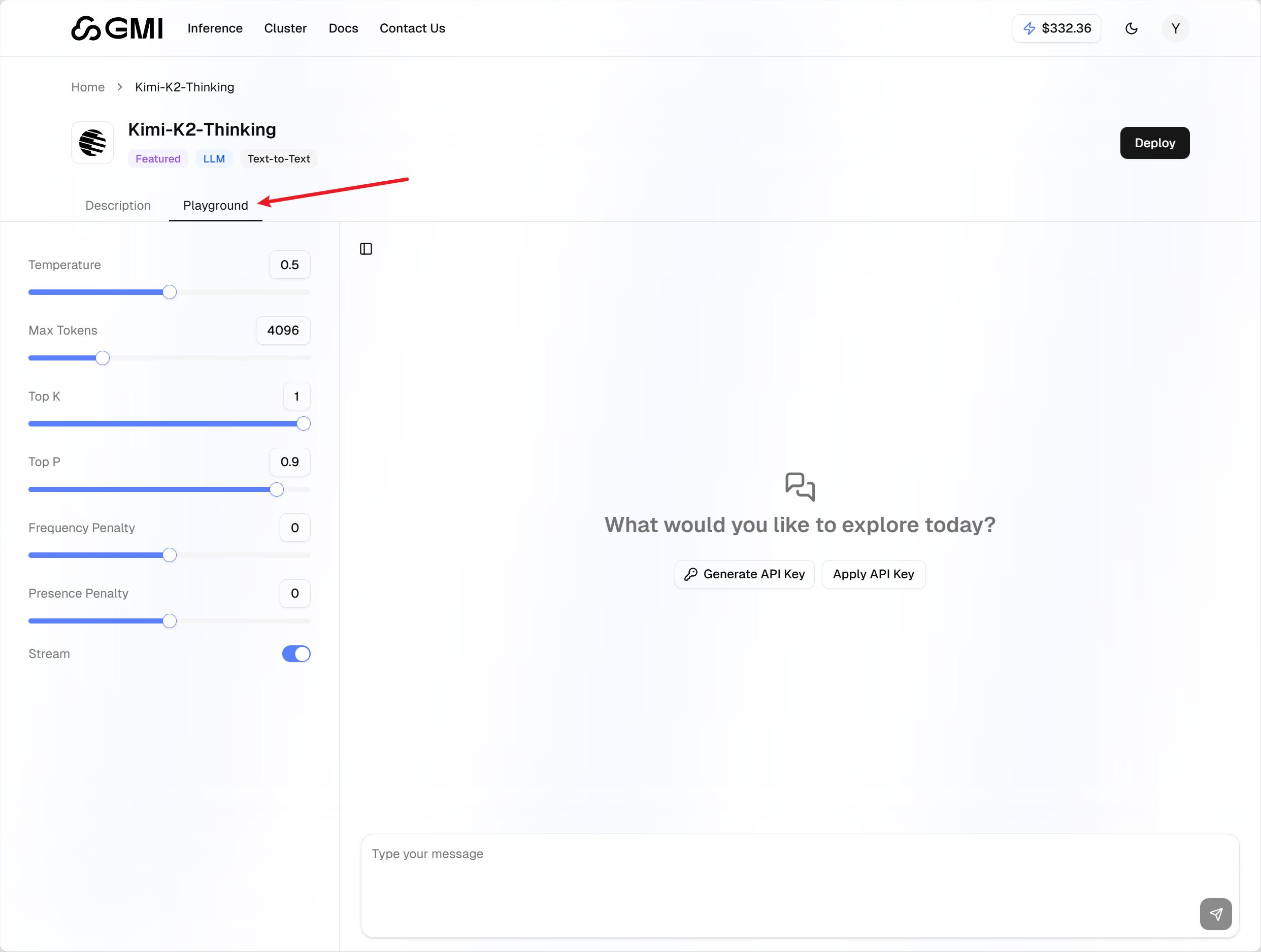Switch to the Description tab

118,205
